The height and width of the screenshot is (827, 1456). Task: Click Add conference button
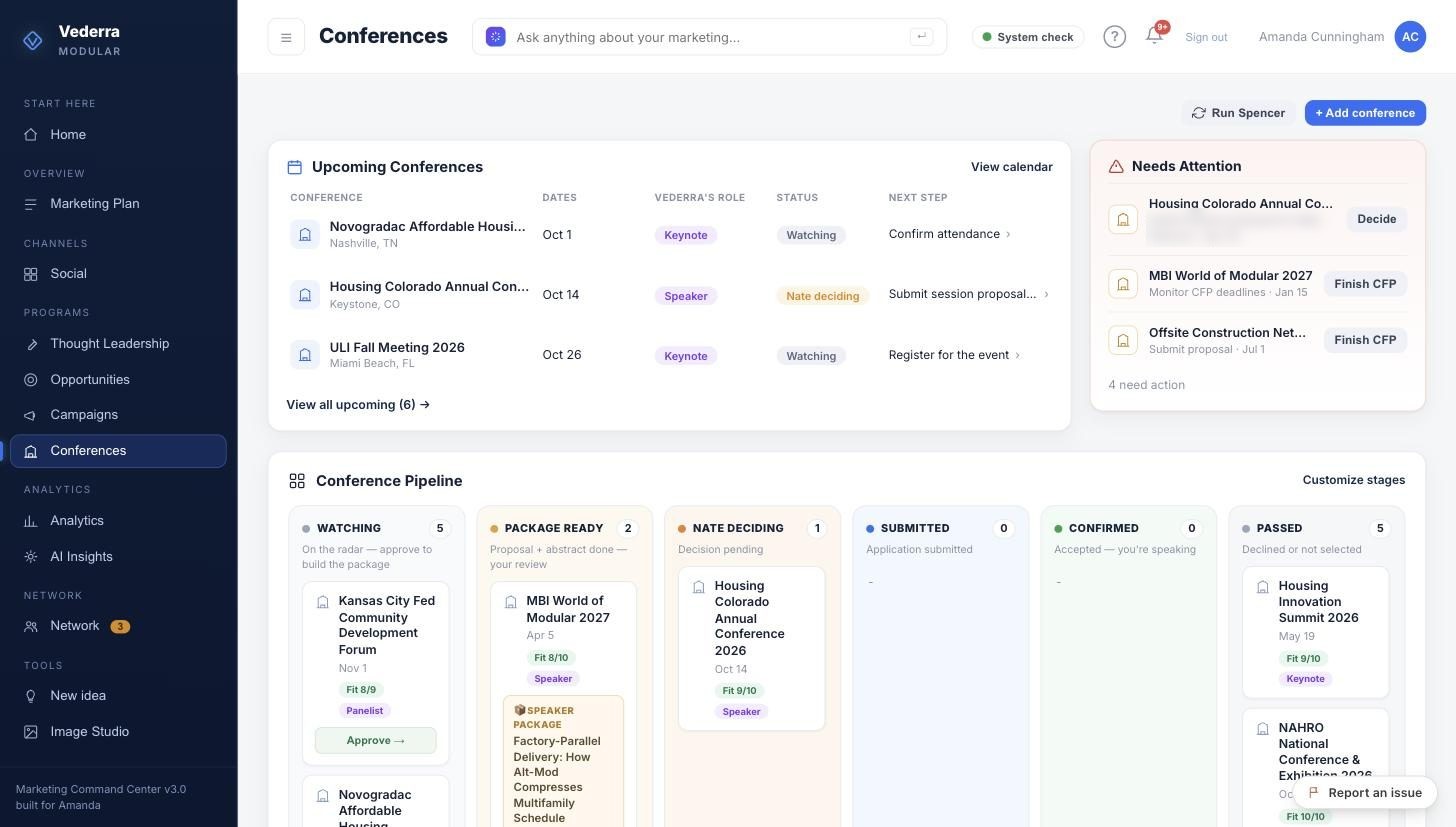tap(1365, 113)
